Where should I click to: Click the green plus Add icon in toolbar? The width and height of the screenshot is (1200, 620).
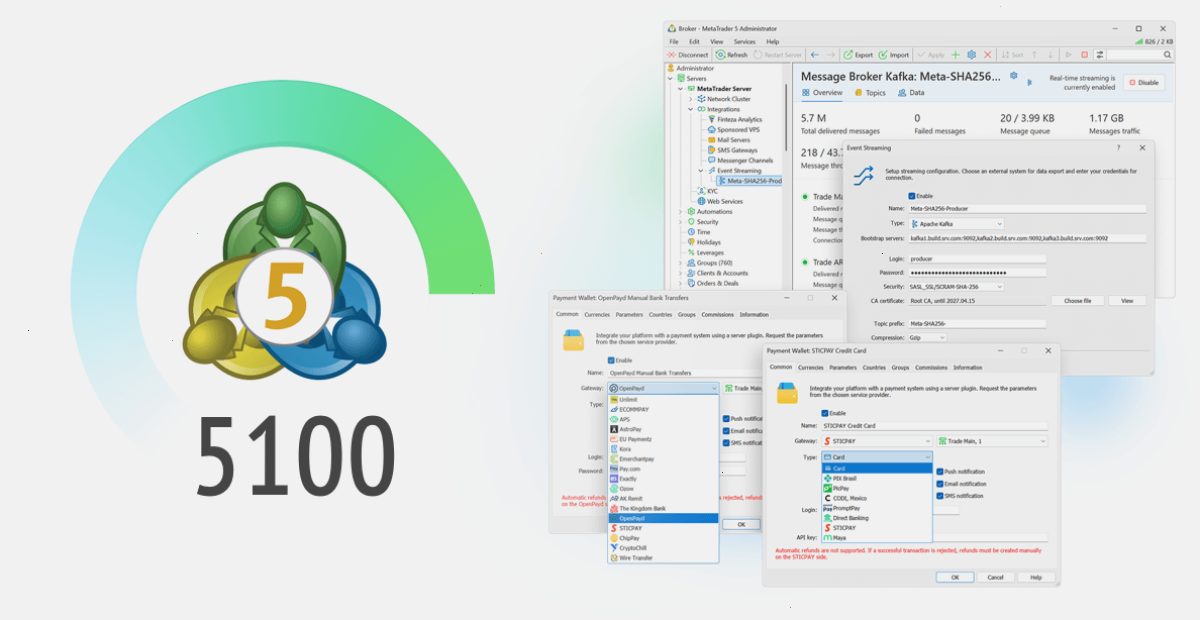point(955,55)
